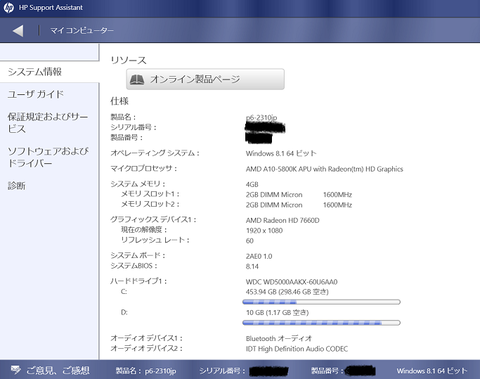Image resolution: width=480 pixels, height=379 pixels.
Task: Click システムBIOS label
Action: click(134, 266)
